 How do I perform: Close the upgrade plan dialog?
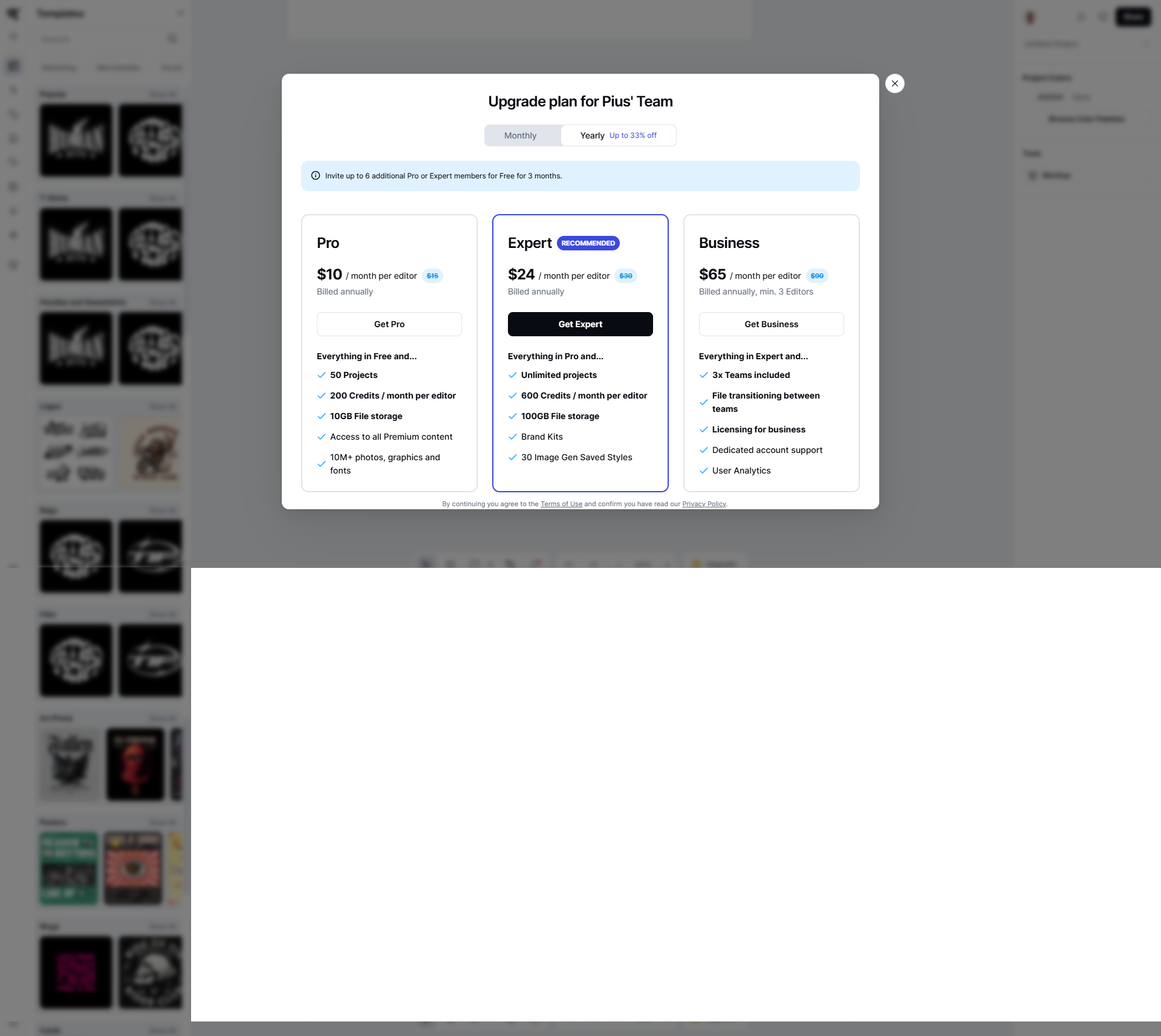coord(894,83)
